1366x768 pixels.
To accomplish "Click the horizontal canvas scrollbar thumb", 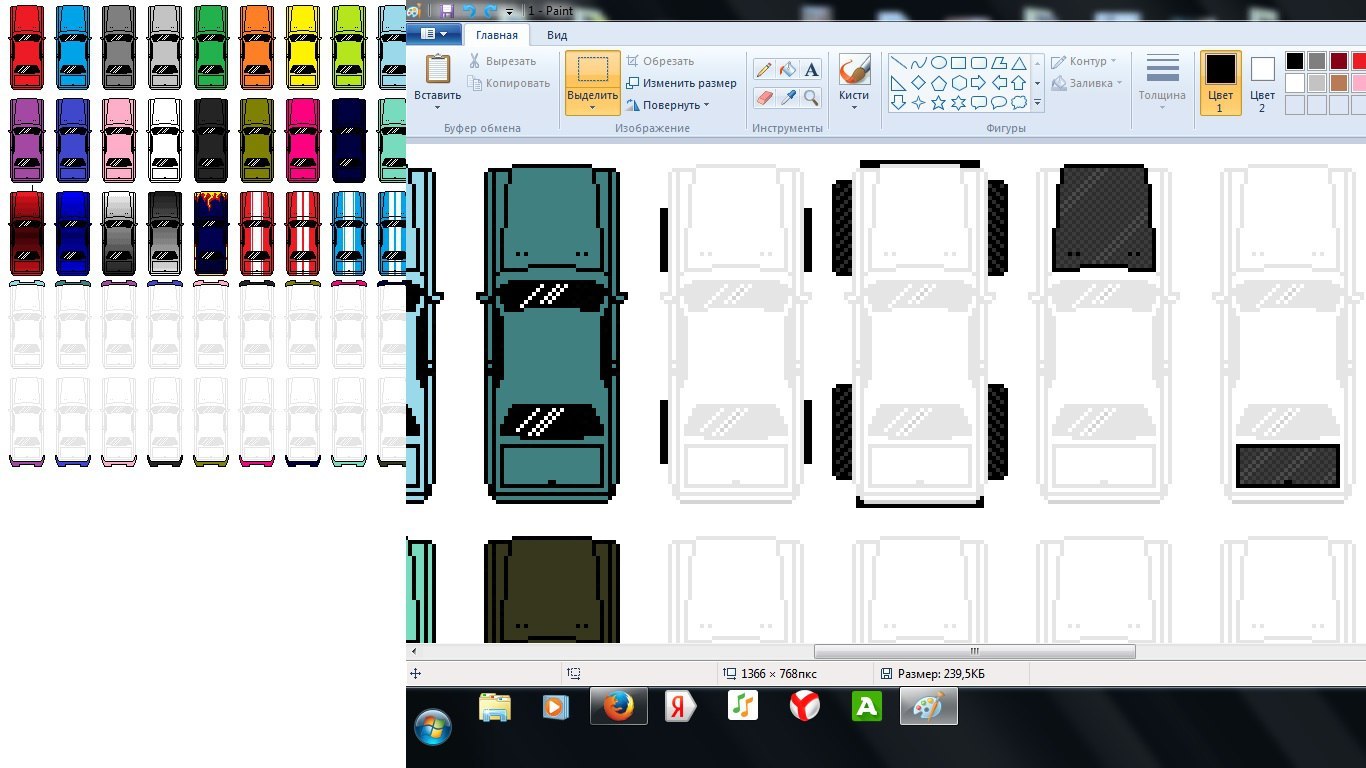I will (975, 651).
